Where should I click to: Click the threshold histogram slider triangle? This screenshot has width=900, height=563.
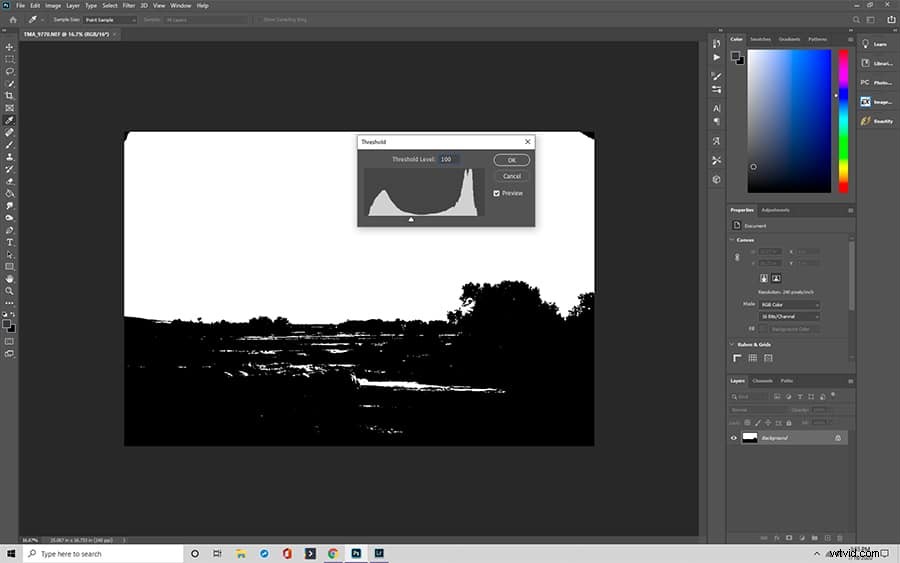pyautogui.click(x=411, y=219)
